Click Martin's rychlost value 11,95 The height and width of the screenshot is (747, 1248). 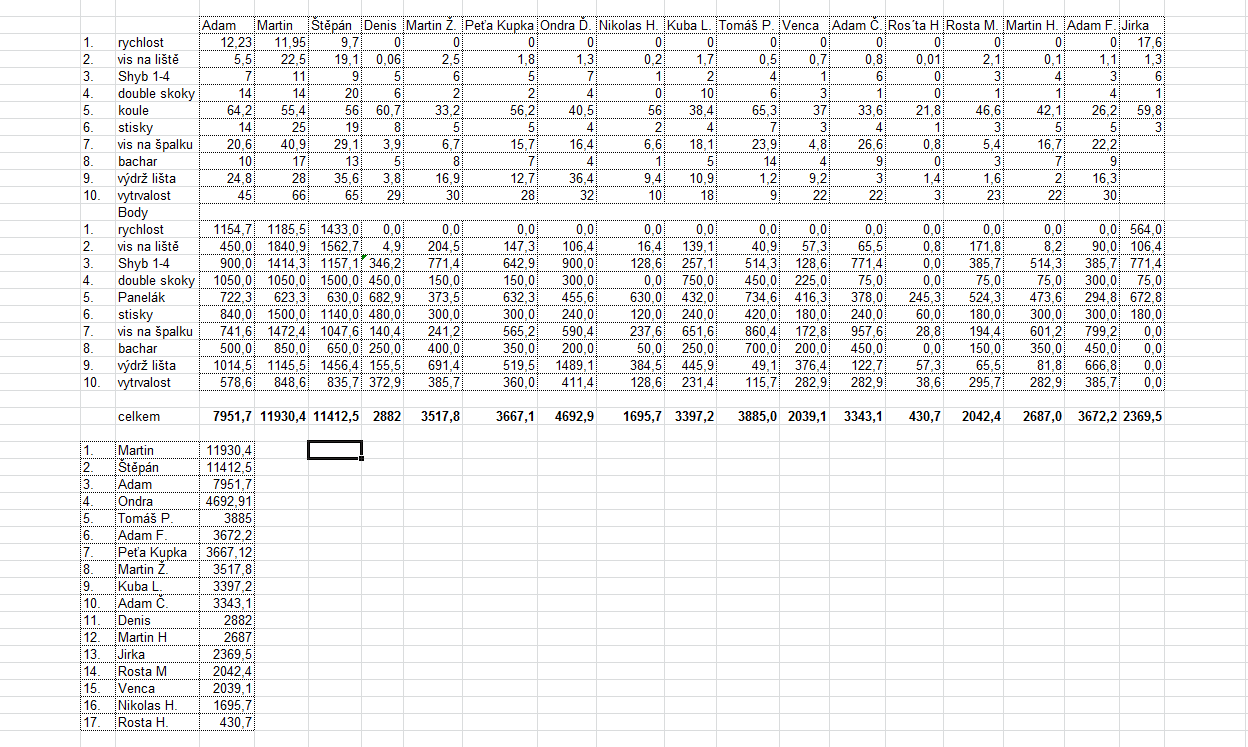pyautogui.click(x=281, y=42)
